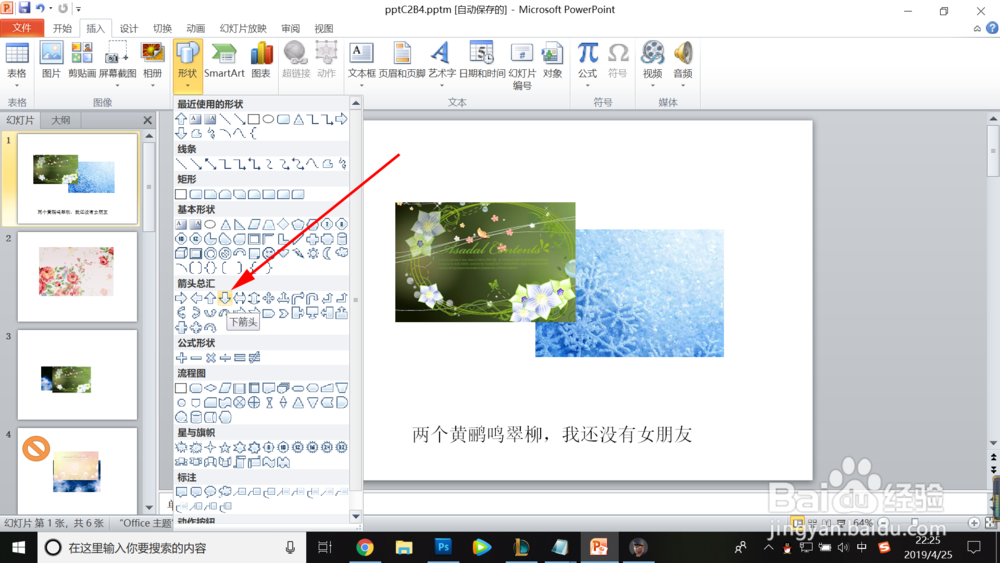Open the 剪贴画 clip art button
Screen dimensions: 1000x563
[82, 60]
